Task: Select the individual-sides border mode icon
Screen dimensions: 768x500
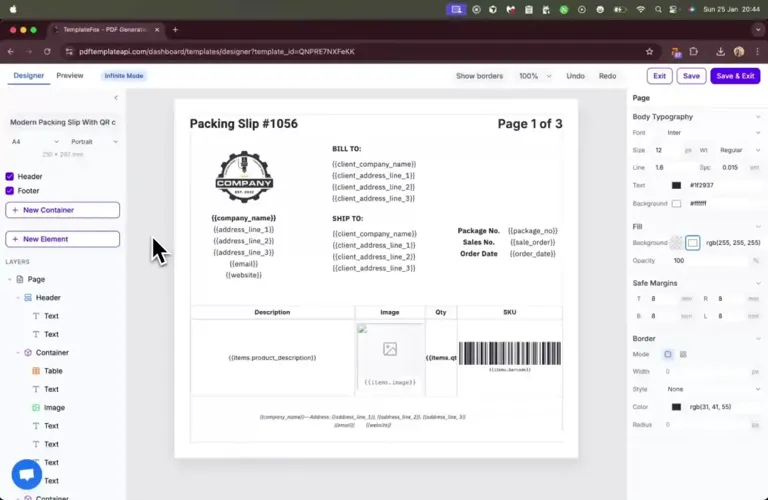Action: (x=683, y=354)
